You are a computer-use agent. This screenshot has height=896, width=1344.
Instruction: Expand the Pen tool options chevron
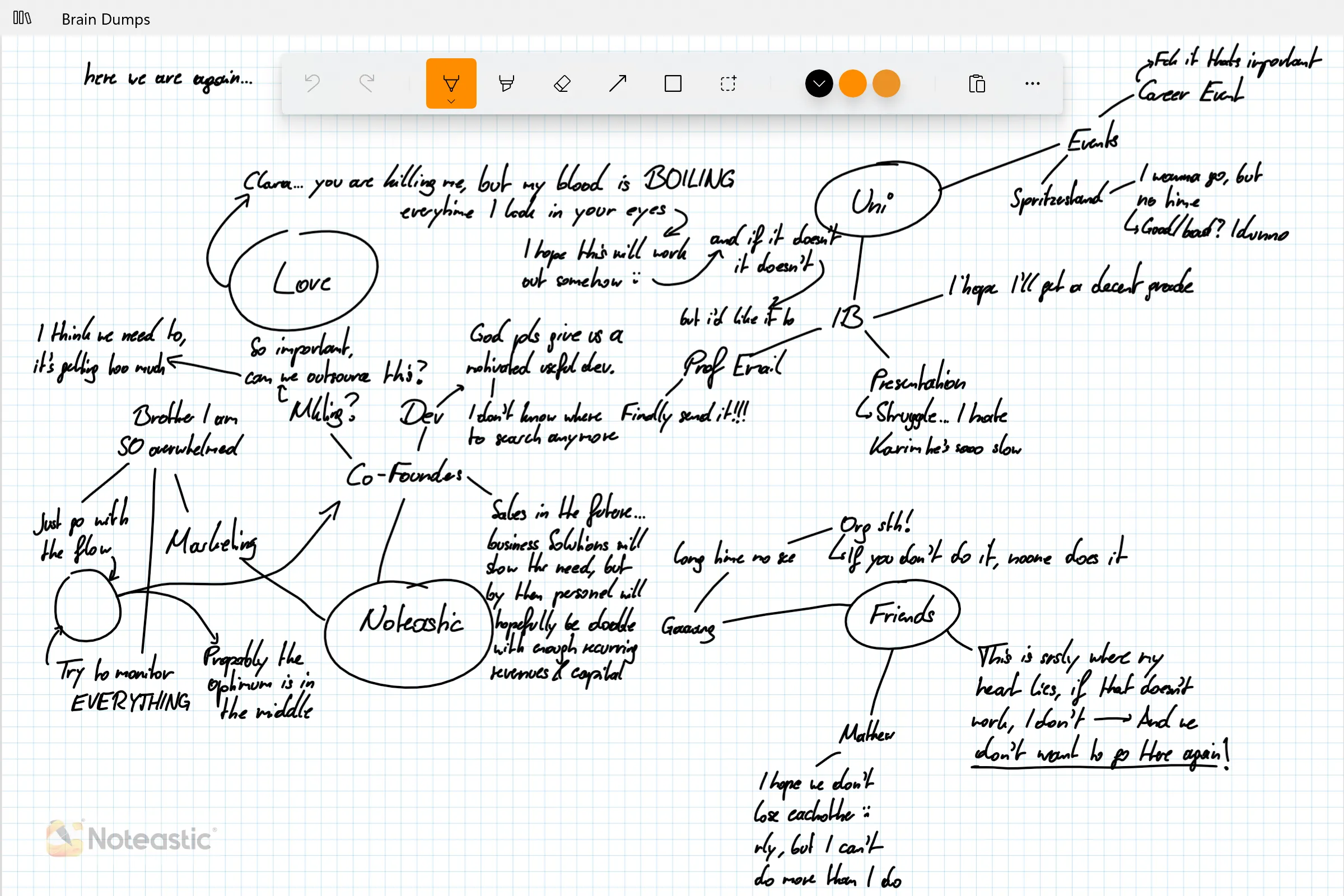(451, 101)
